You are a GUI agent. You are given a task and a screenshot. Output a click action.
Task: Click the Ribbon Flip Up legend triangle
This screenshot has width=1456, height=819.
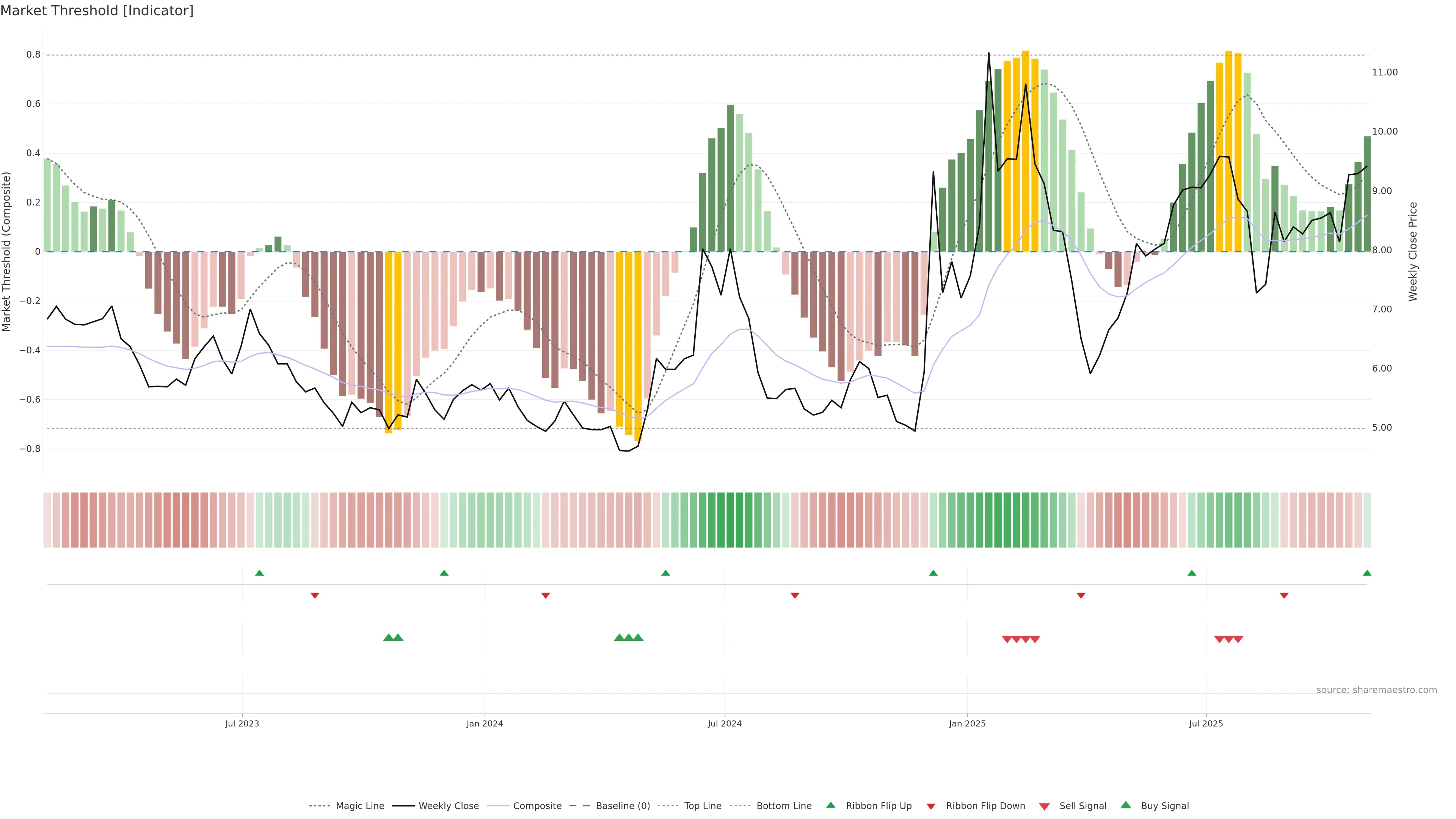tap(830, 805)
